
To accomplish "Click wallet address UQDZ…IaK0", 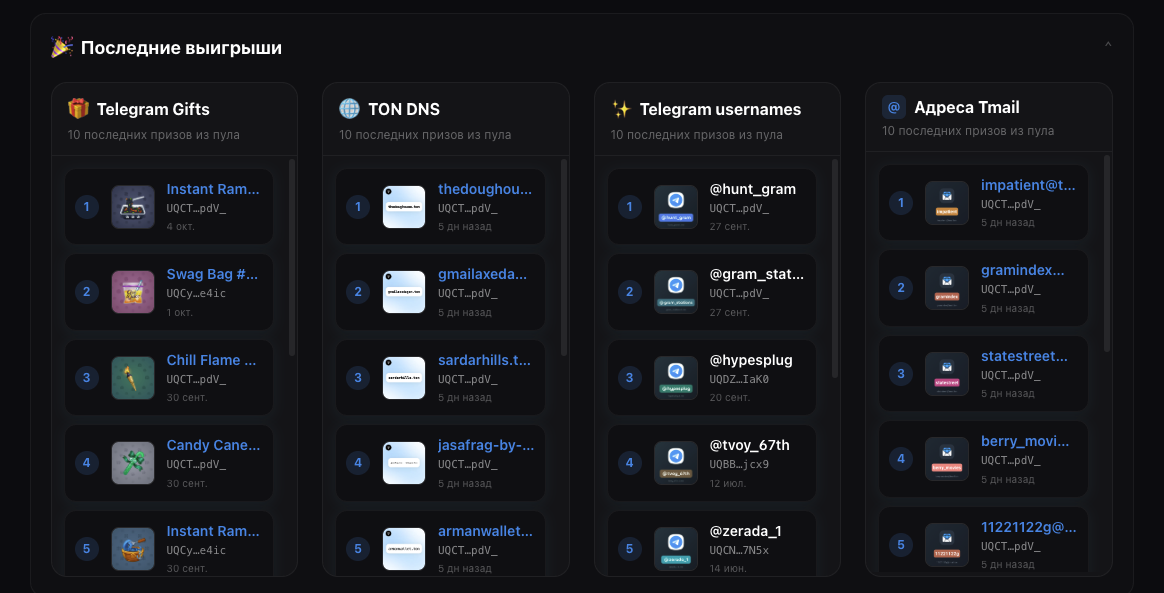I will 739,379.
